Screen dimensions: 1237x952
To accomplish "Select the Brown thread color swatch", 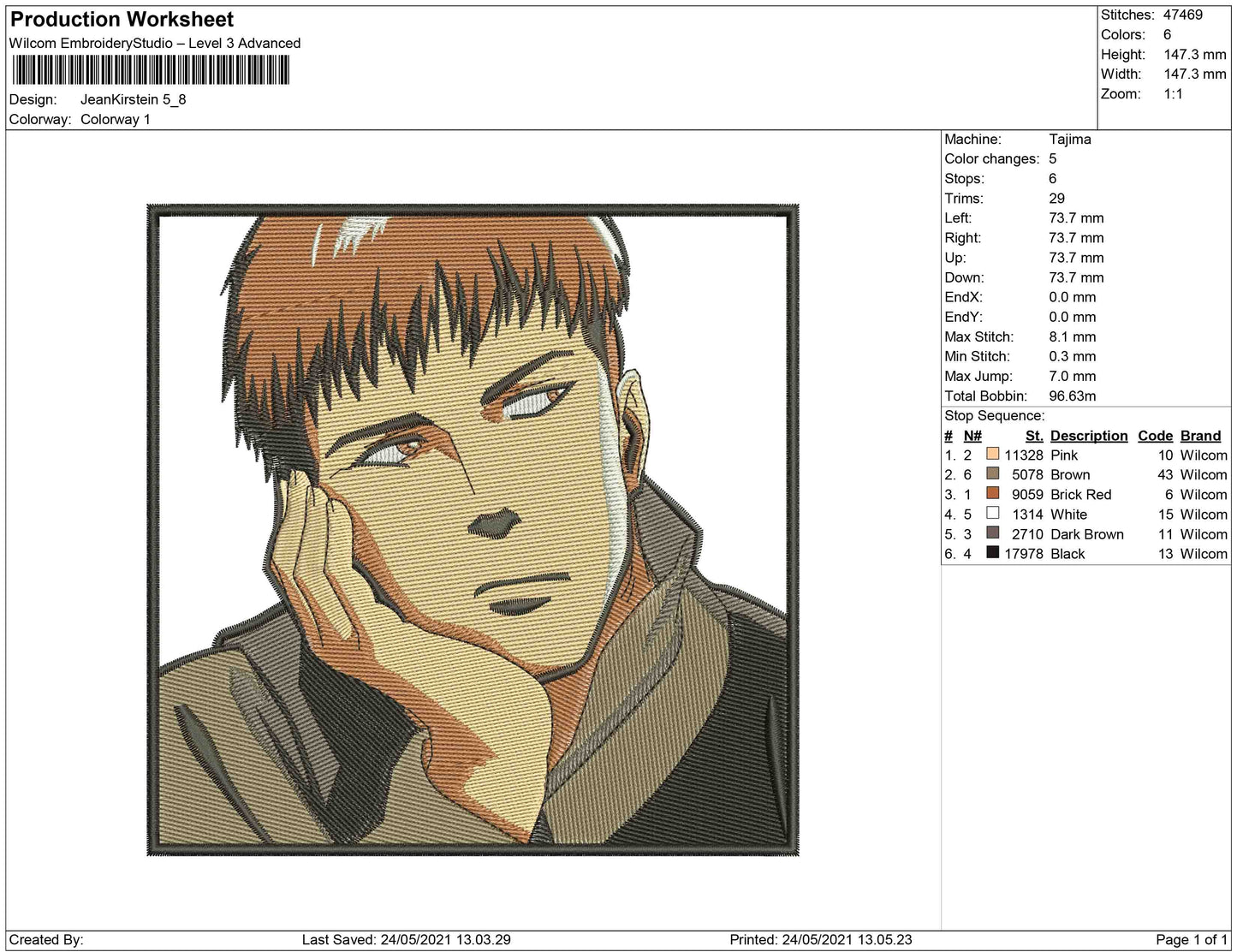I will point(993,474).
